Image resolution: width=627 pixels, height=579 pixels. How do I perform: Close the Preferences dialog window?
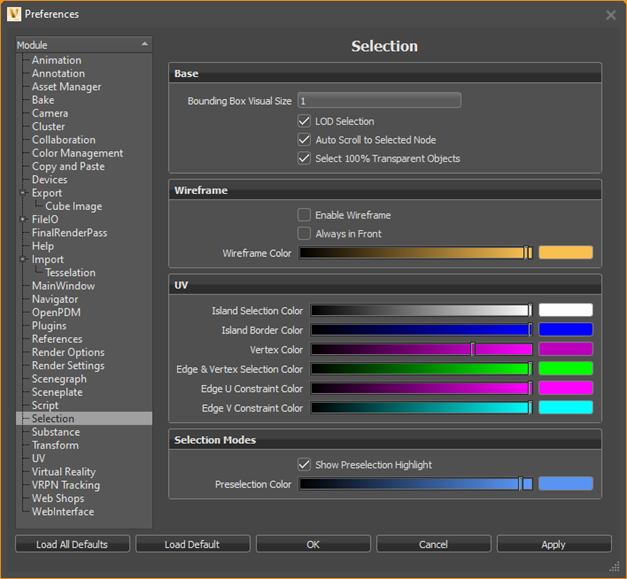coord(611,15)
